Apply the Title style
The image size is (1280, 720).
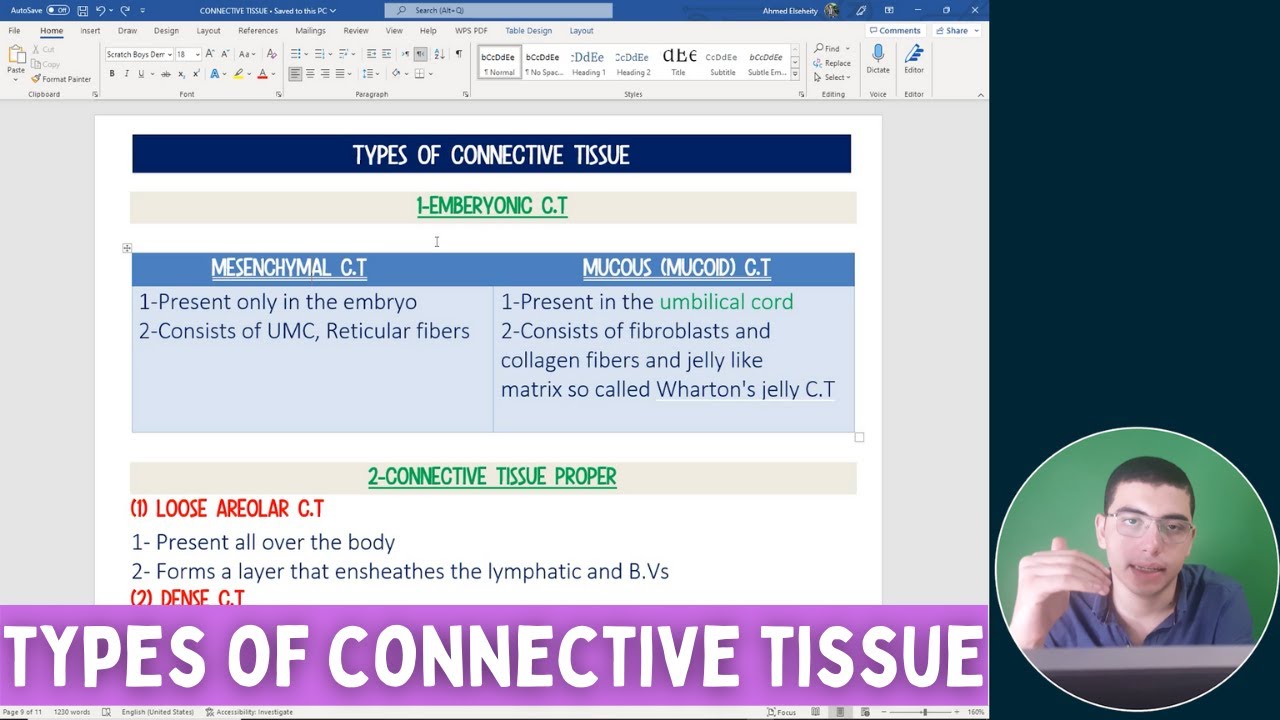pyautogui.click(x=679, y=63)
